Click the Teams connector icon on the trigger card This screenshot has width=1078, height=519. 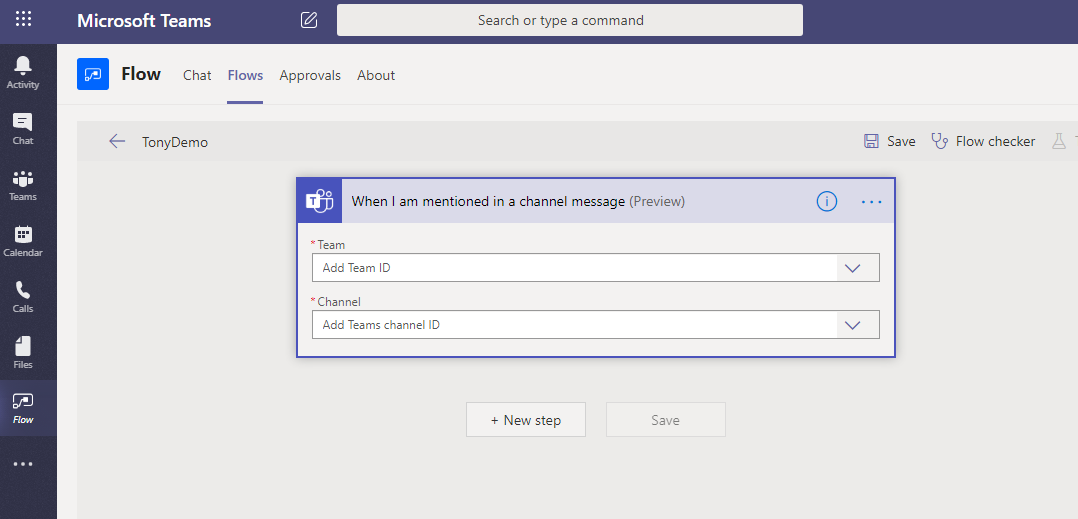point(320,201)
